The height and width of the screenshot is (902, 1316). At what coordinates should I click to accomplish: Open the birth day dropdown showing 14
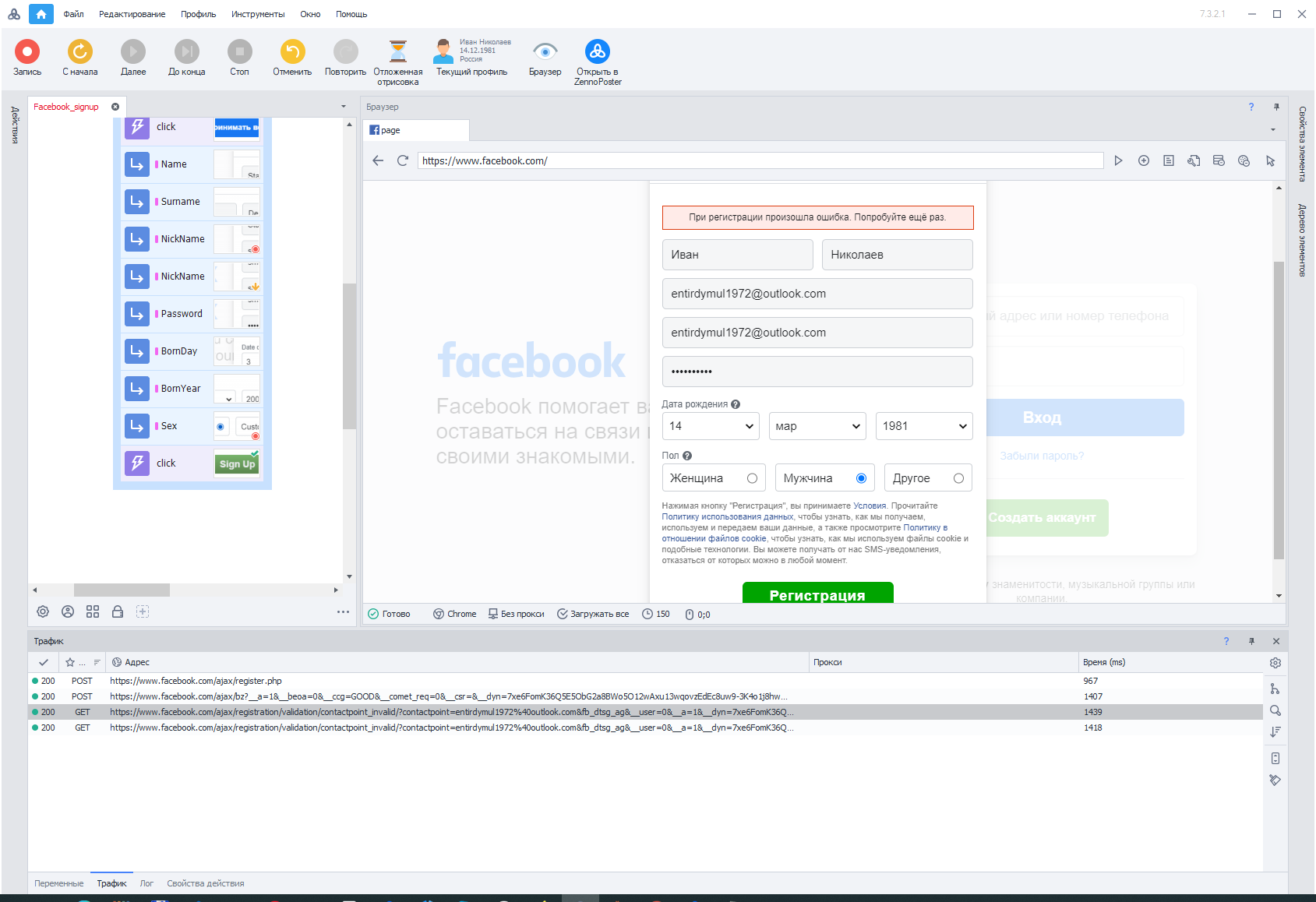[711, 426]
